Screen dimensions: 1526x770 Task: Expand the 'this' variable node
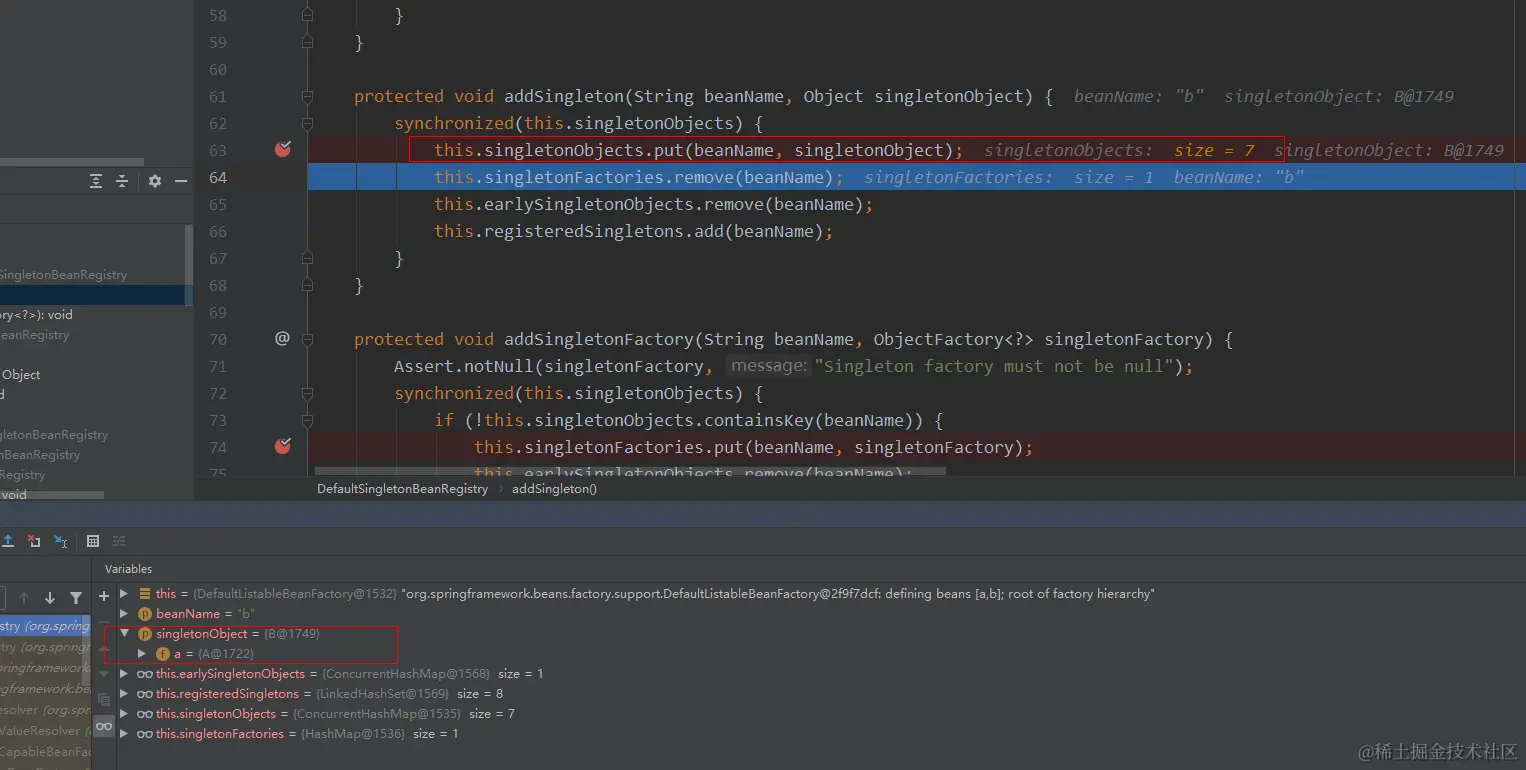tap(124, 594)
